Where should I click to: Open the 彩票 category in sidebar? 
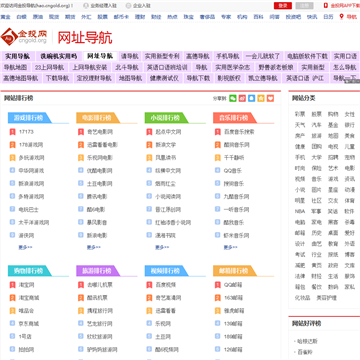[x=300, y=114]
